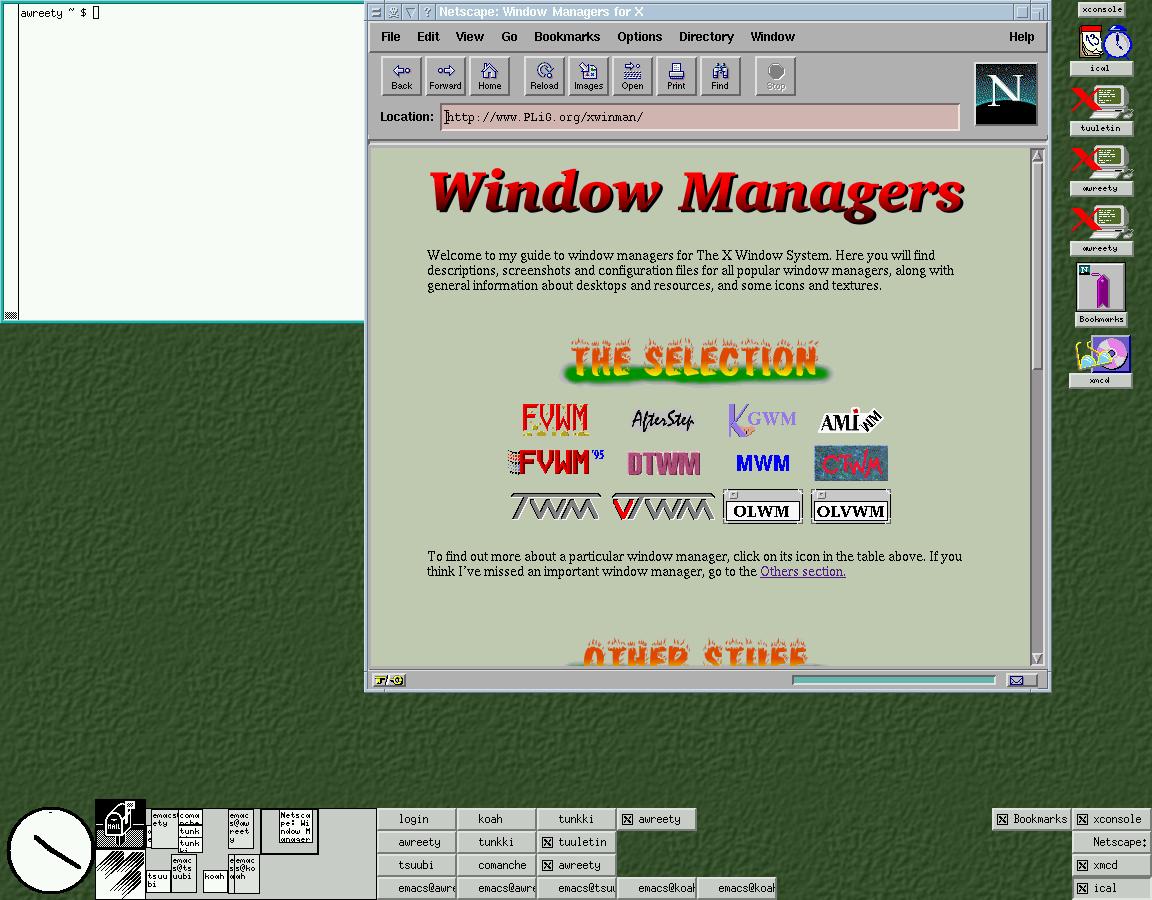Open the VTWM logo link

tap(663, 507)
